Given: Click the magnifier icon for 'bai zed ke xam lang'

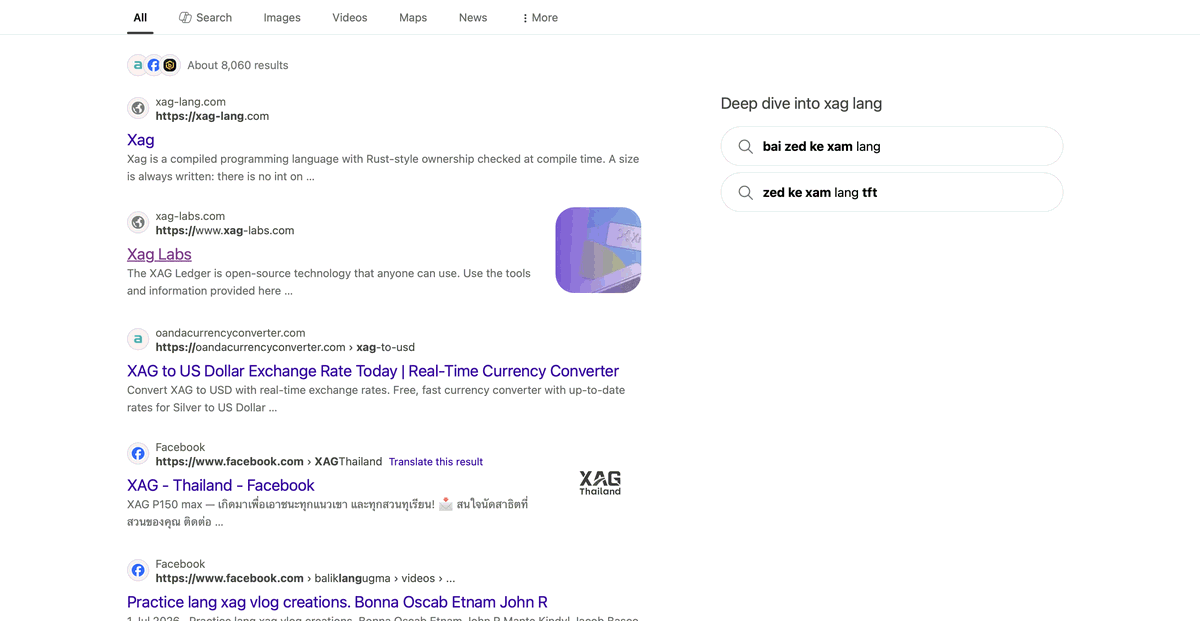Looking at the screenshot, I should pyautogui.click(x=745, y=146).
